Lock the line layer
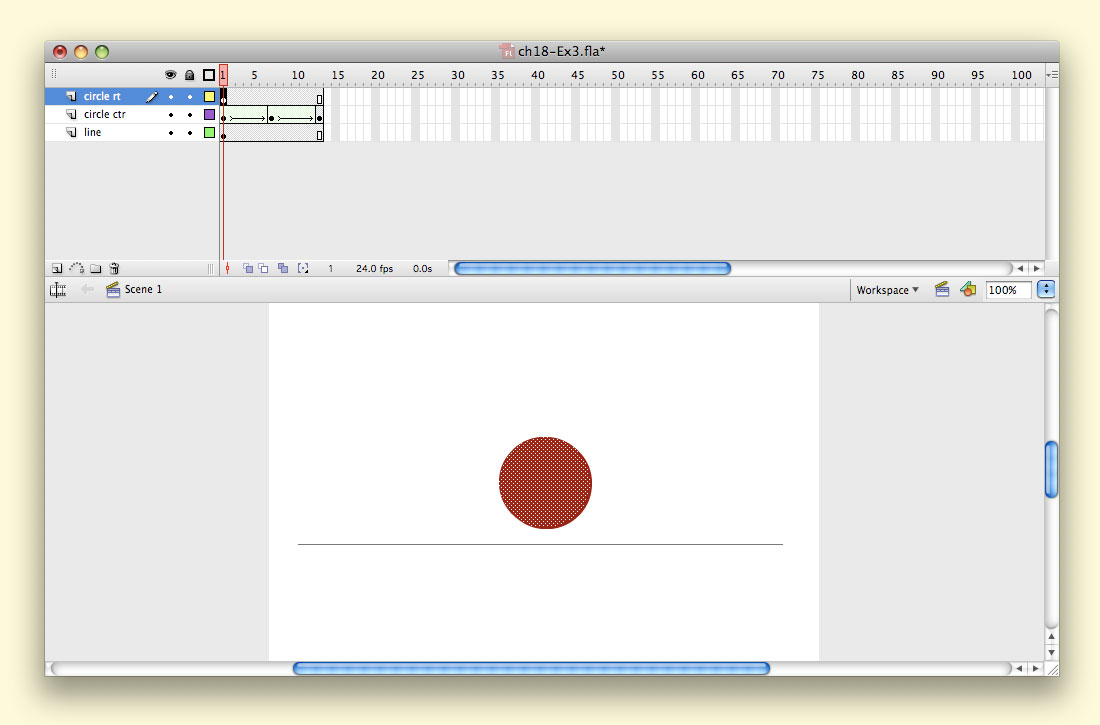The image size is (1100, 725). tap(190, 133)
